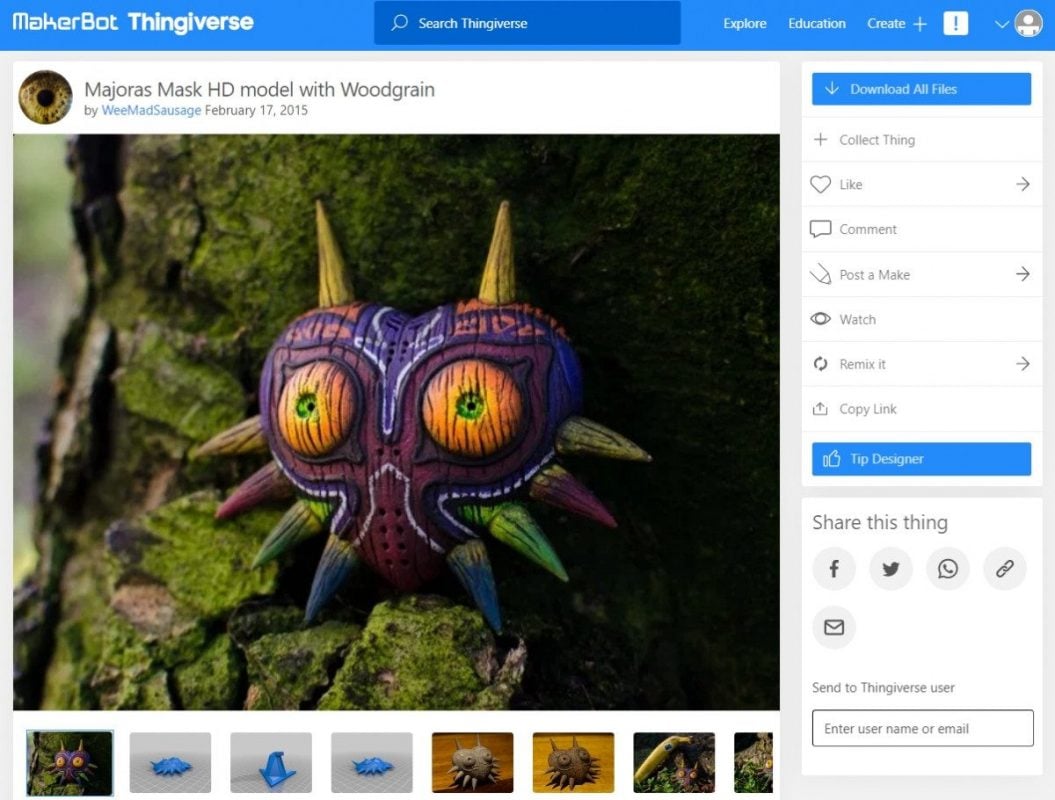
Task: Open the WeeMadSausage profile link
Action: pos(151,110)
